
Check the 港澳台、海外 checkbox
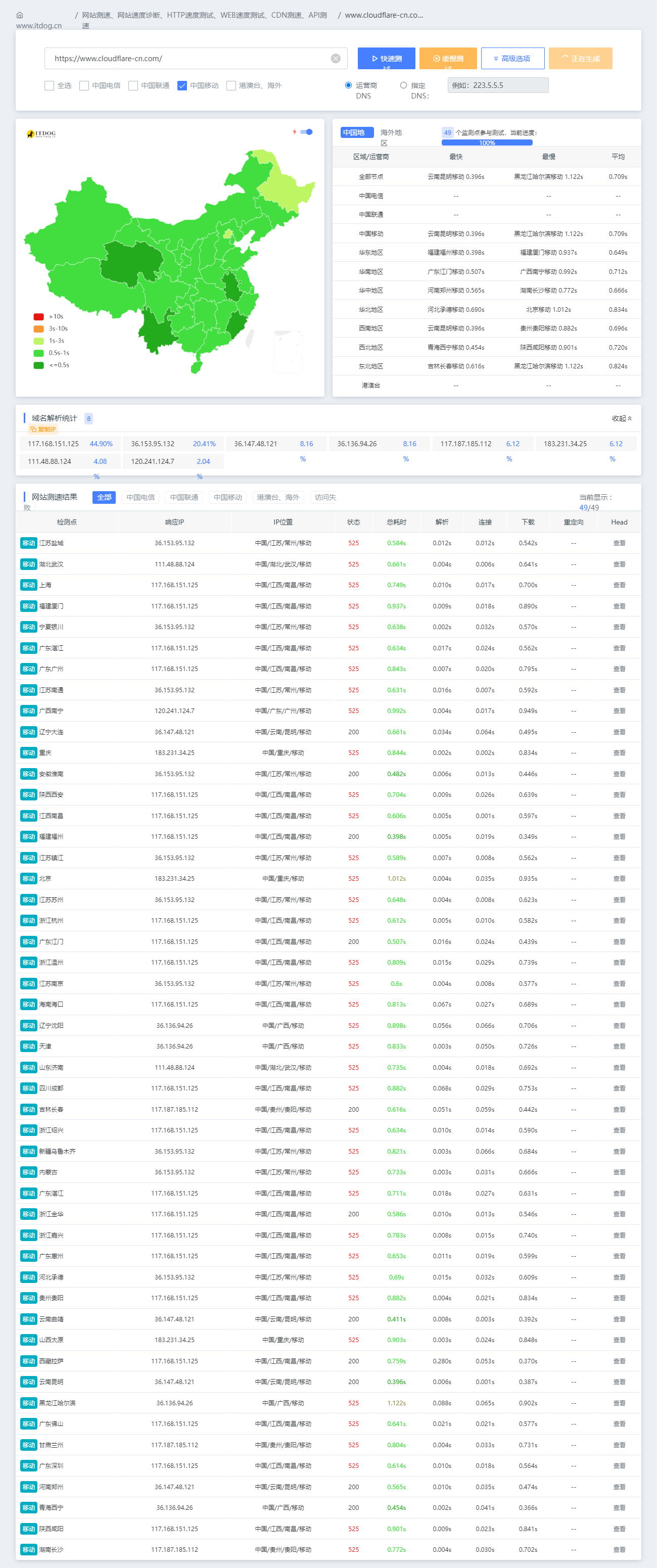click(x=231, y=86)
